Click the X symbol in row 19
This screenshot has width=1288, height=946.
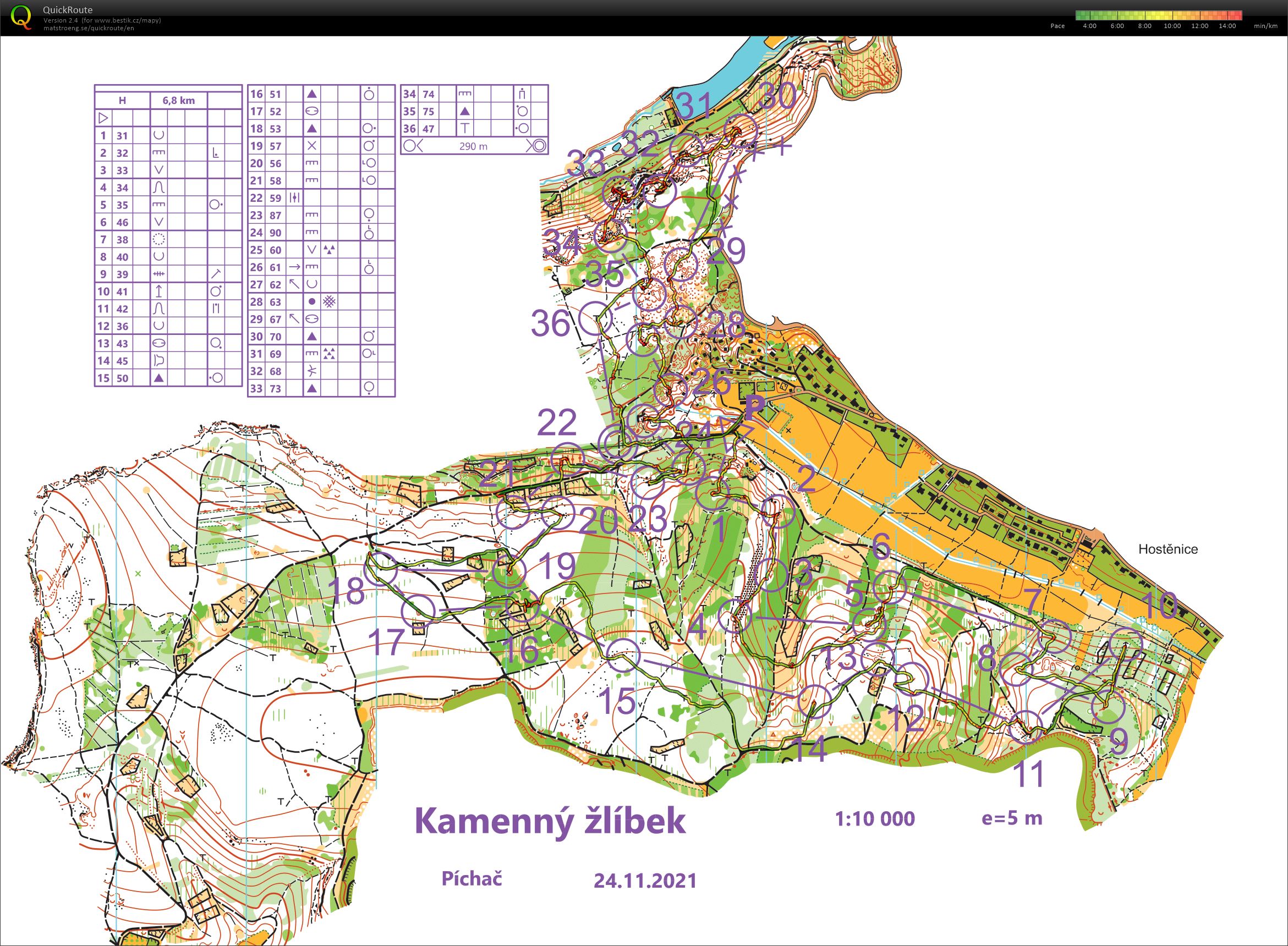coord(311,146)
